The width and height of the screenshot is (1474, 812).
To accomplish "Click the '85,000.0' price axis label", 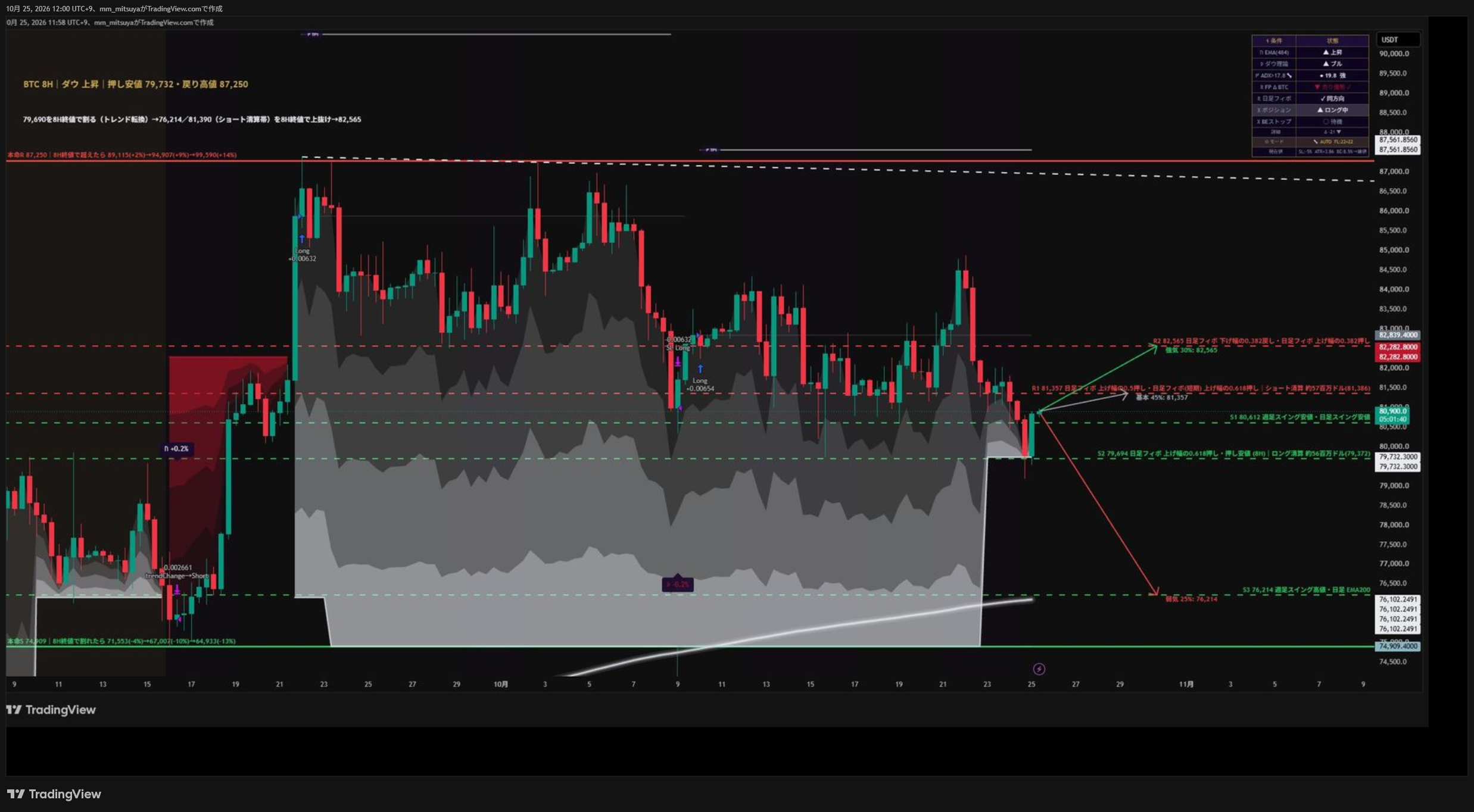I will pos(1394,250).
